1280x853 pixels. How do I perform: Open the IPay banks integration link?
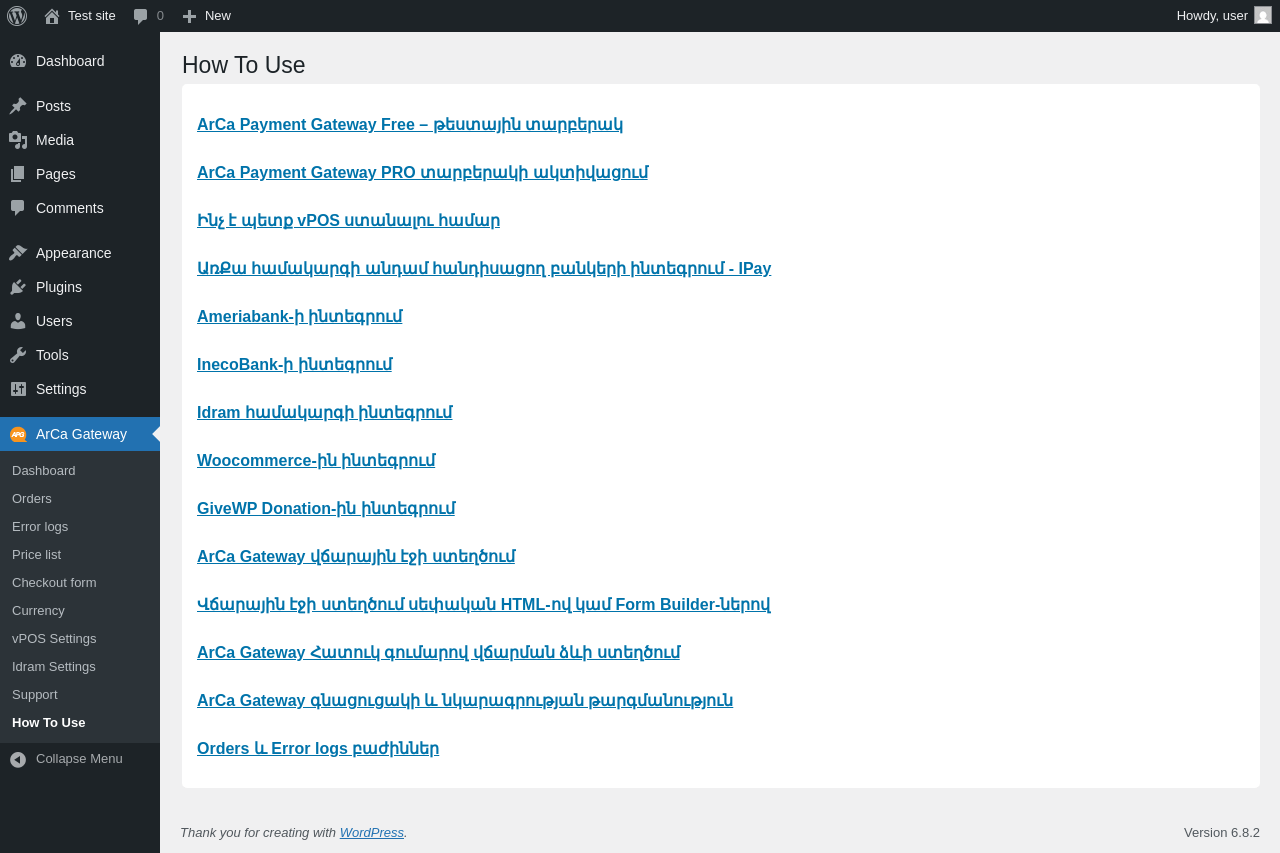click(484, 269)
